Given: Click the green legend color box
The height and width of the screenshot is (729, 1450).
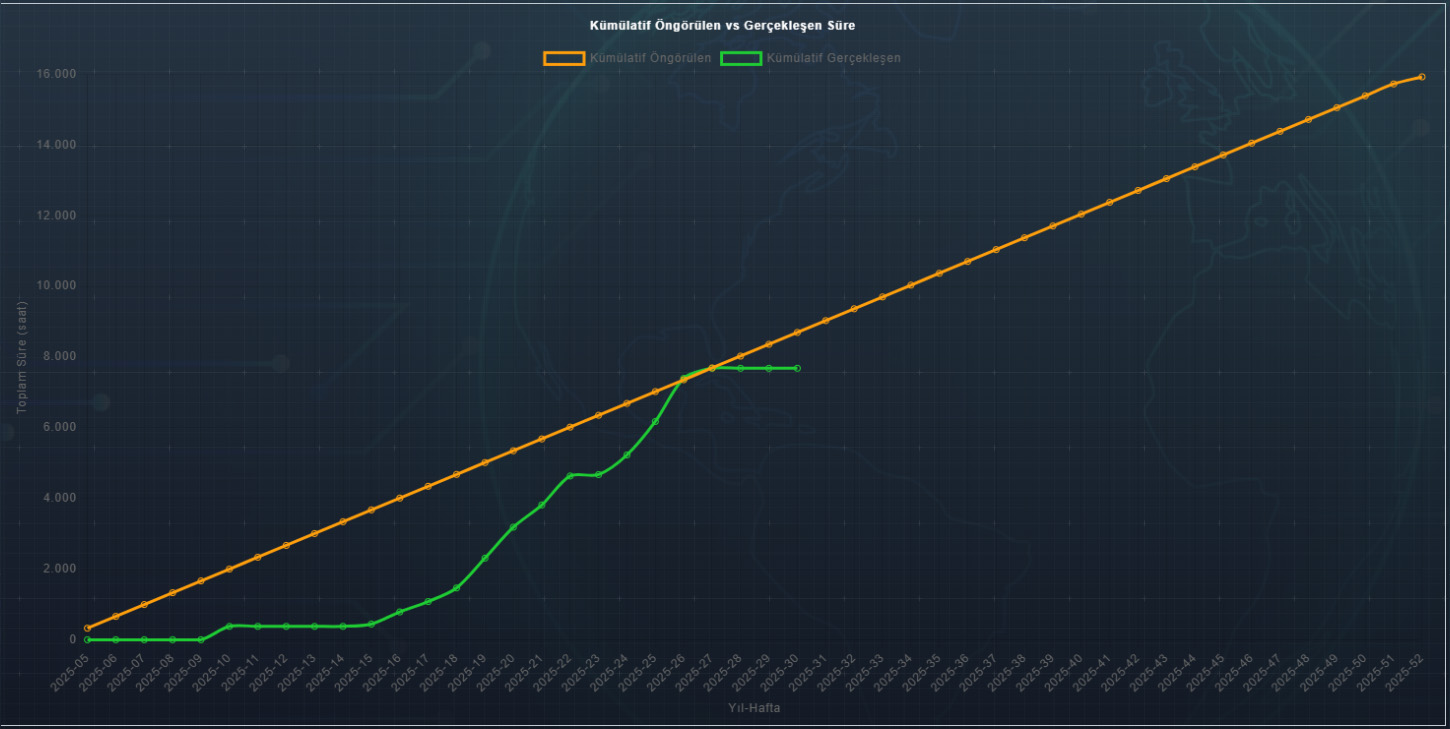Looking at the screenshot, I should pyautogui.click(x=741, y=58).
